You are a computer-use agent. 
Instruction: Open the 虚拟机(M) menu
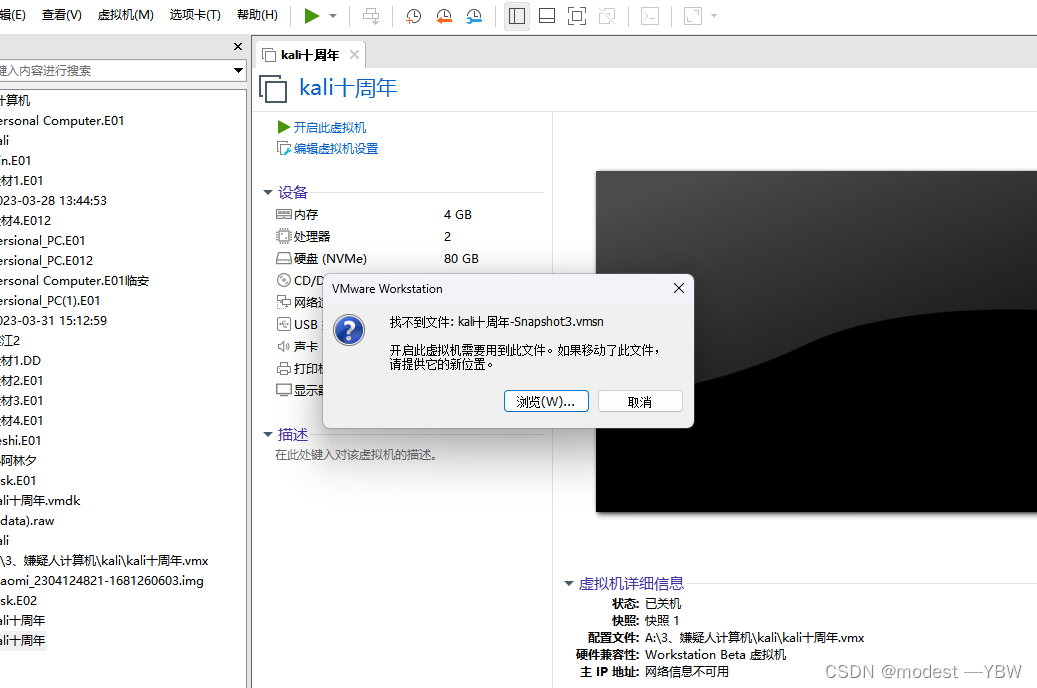tap(126, 15)
